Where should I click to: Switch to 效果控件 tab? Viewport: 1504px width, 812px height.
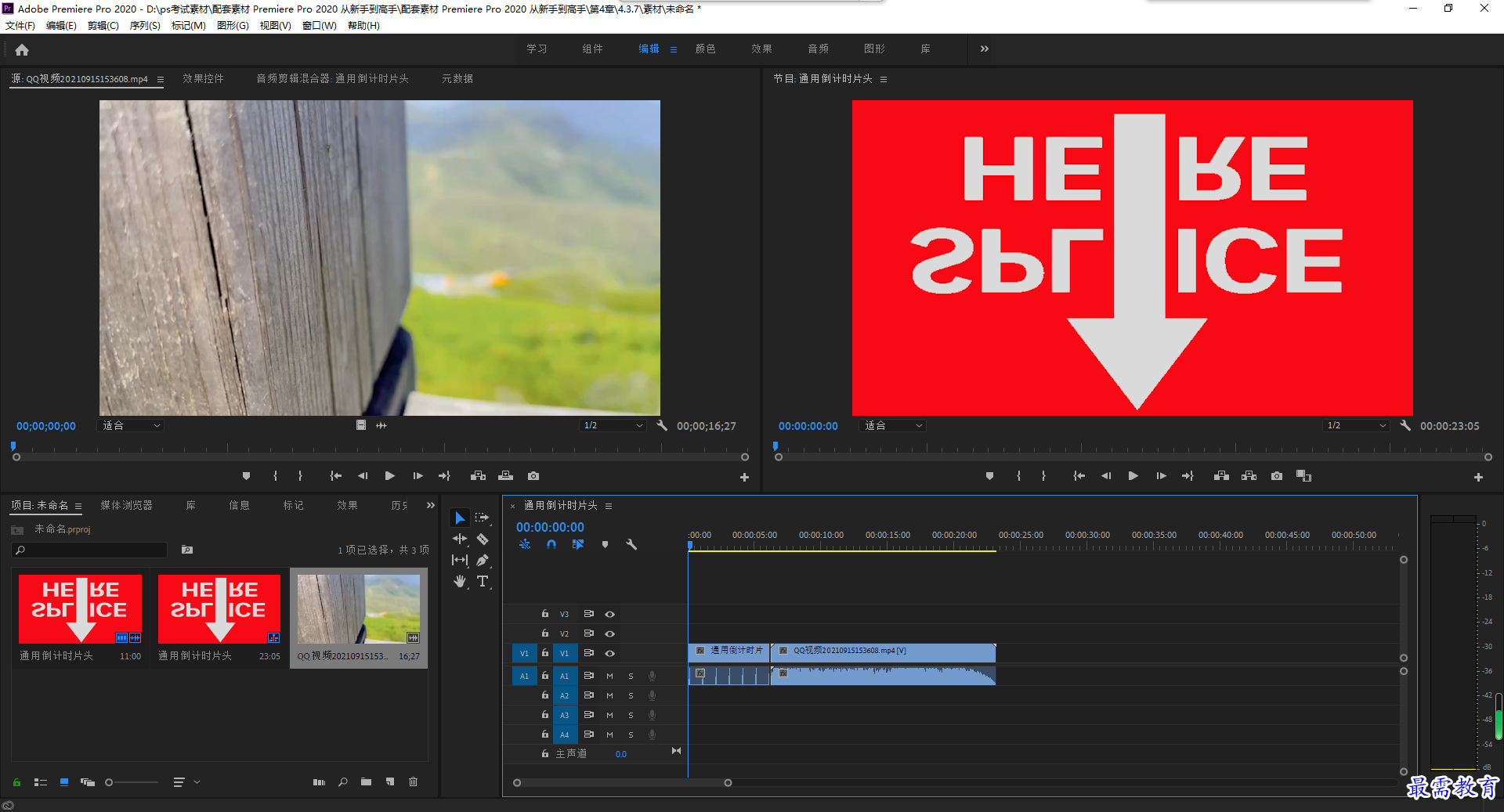(x=203, y=78)
